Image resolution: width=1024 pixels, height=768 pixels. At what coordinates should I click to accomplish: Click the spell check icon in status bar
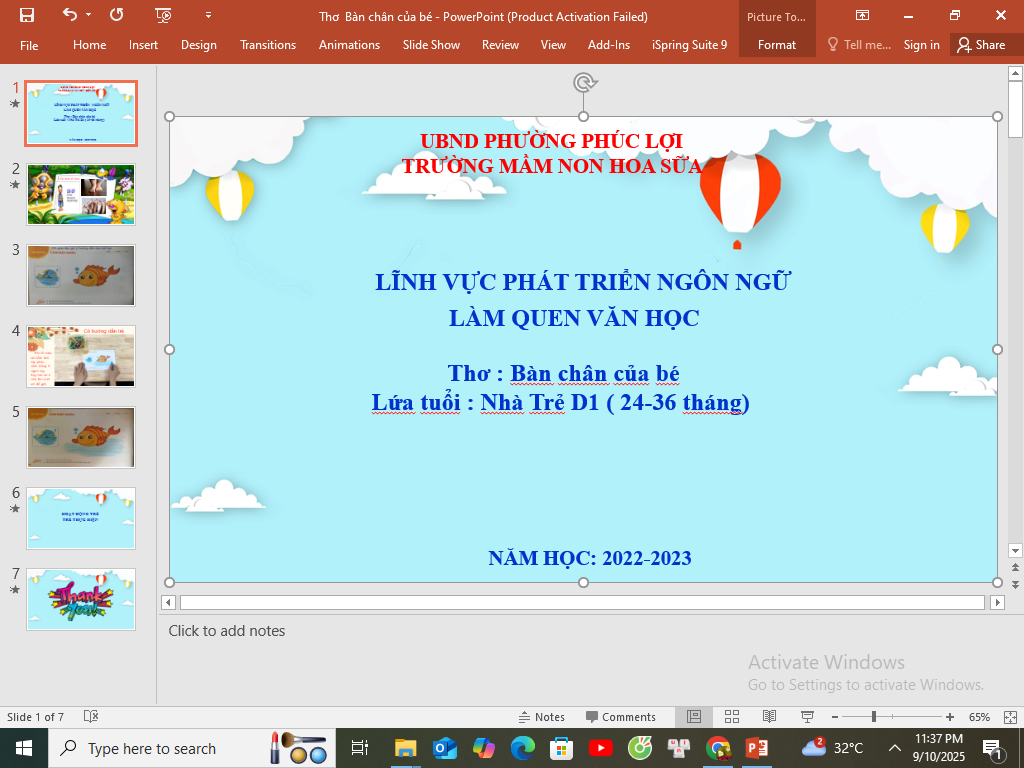pos(91,717)
